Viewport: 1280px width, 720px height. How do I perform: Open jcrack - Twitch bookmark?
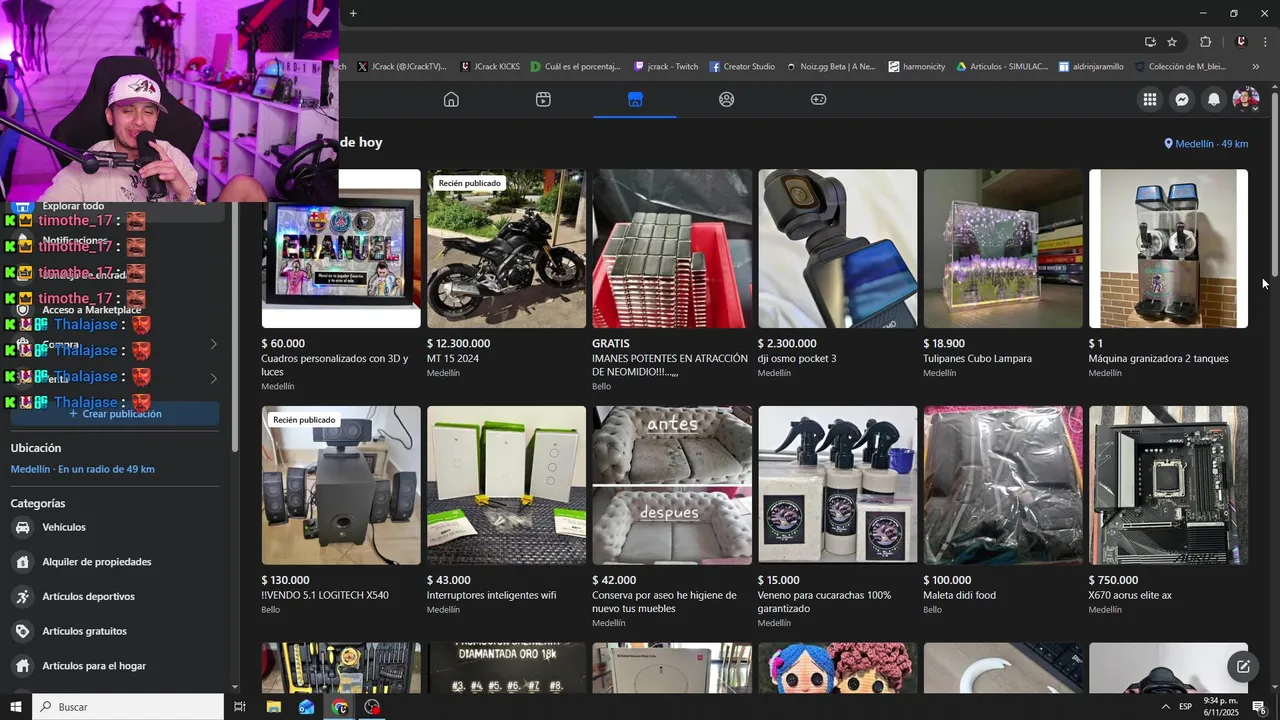[666, 67]
